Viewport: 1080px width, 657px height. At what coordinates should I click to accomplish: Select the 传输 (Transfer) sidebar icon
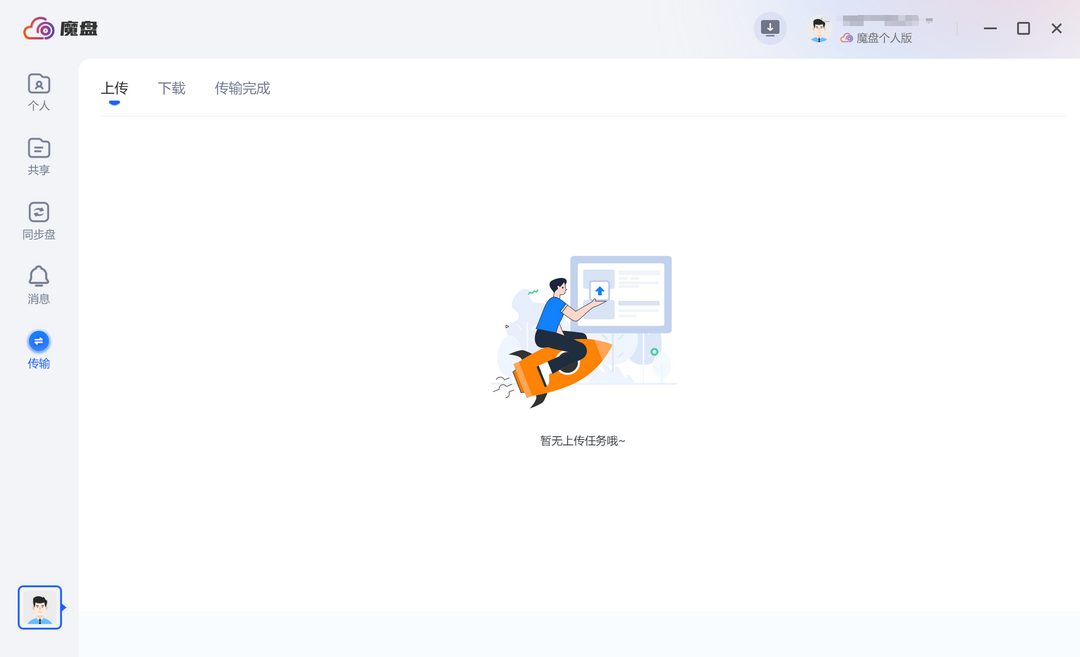(x=38, y=348)
